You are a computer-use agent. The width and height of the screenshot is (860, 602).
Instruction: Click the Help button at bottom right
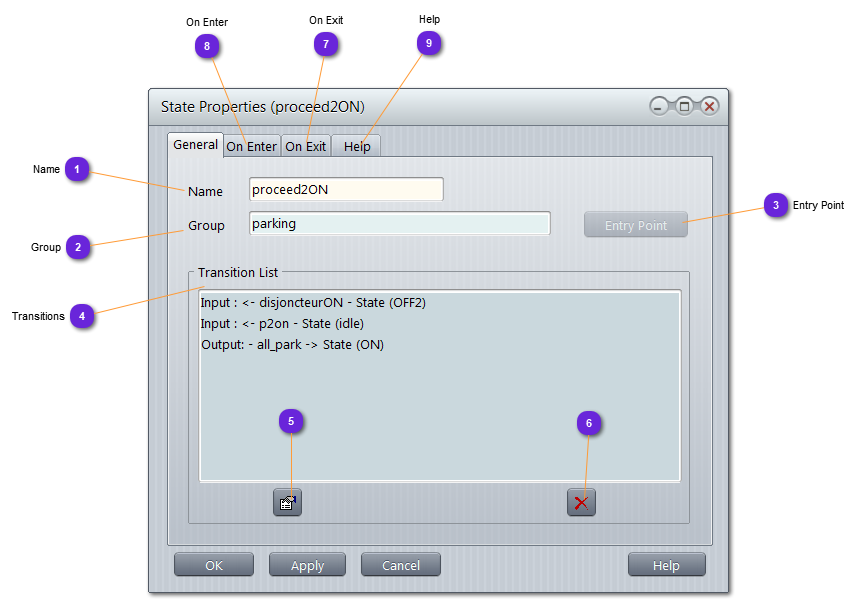(666, 565)
